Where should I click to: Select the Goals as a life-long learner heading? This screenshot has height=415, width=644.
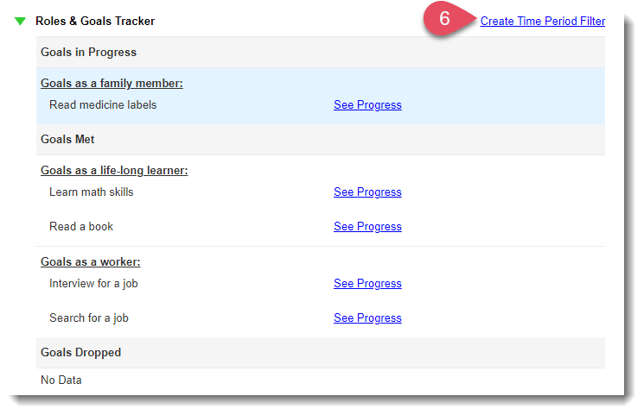click(x=114, y=171)
